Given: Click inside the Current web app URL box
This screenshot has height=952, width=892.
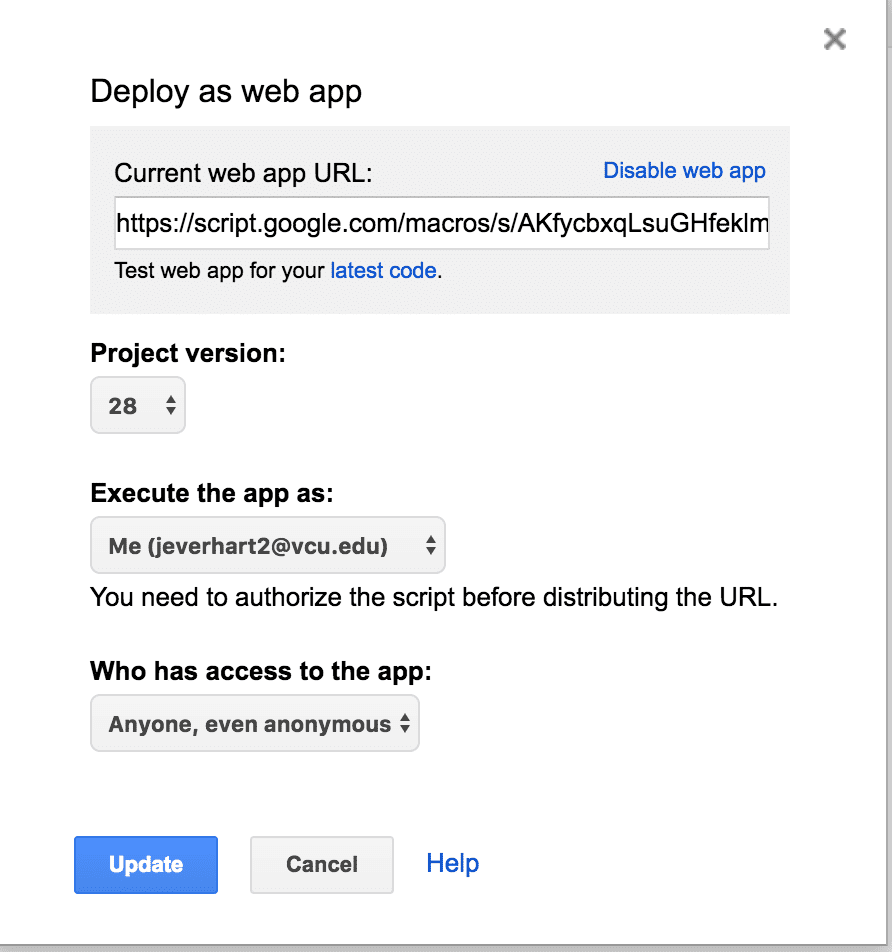Looking at the screenshot, I should click(441, 222).
